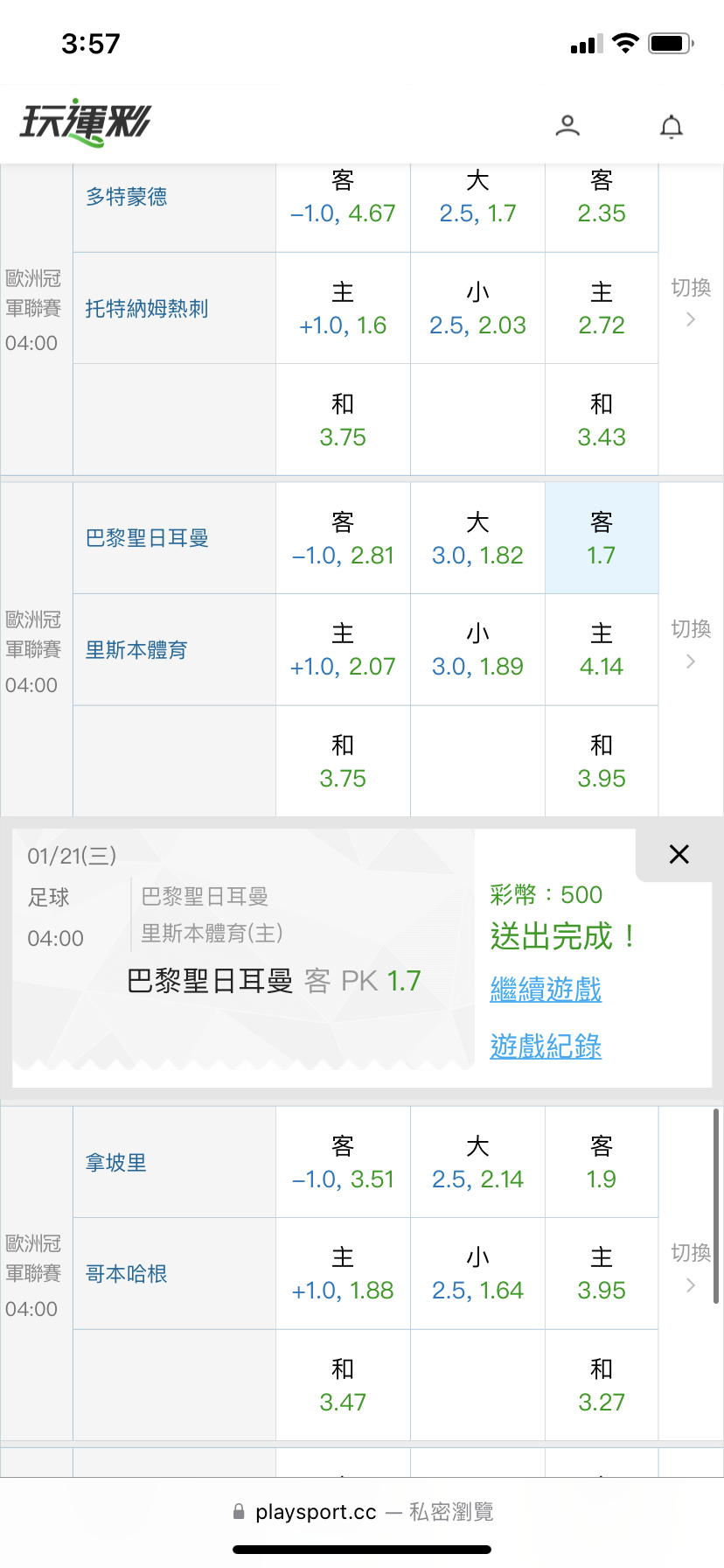This screenshot has height=1568, width=724.
Task: Select 主 4.14 odds for 里斯本體育
Action: (602, 650)
